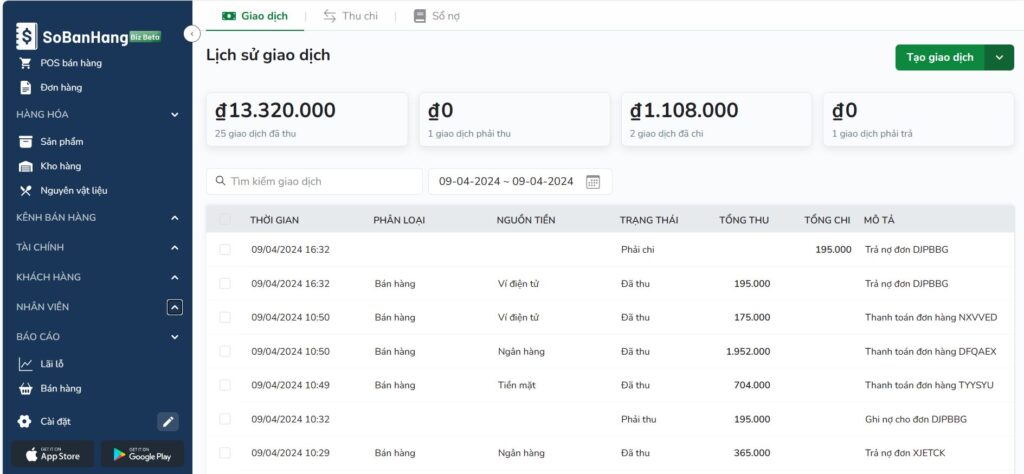This screenshot has height=474, width=1024.
Task: Click the pencil edit icon beside Cài đặt
Action: click(x=168, y=422)
